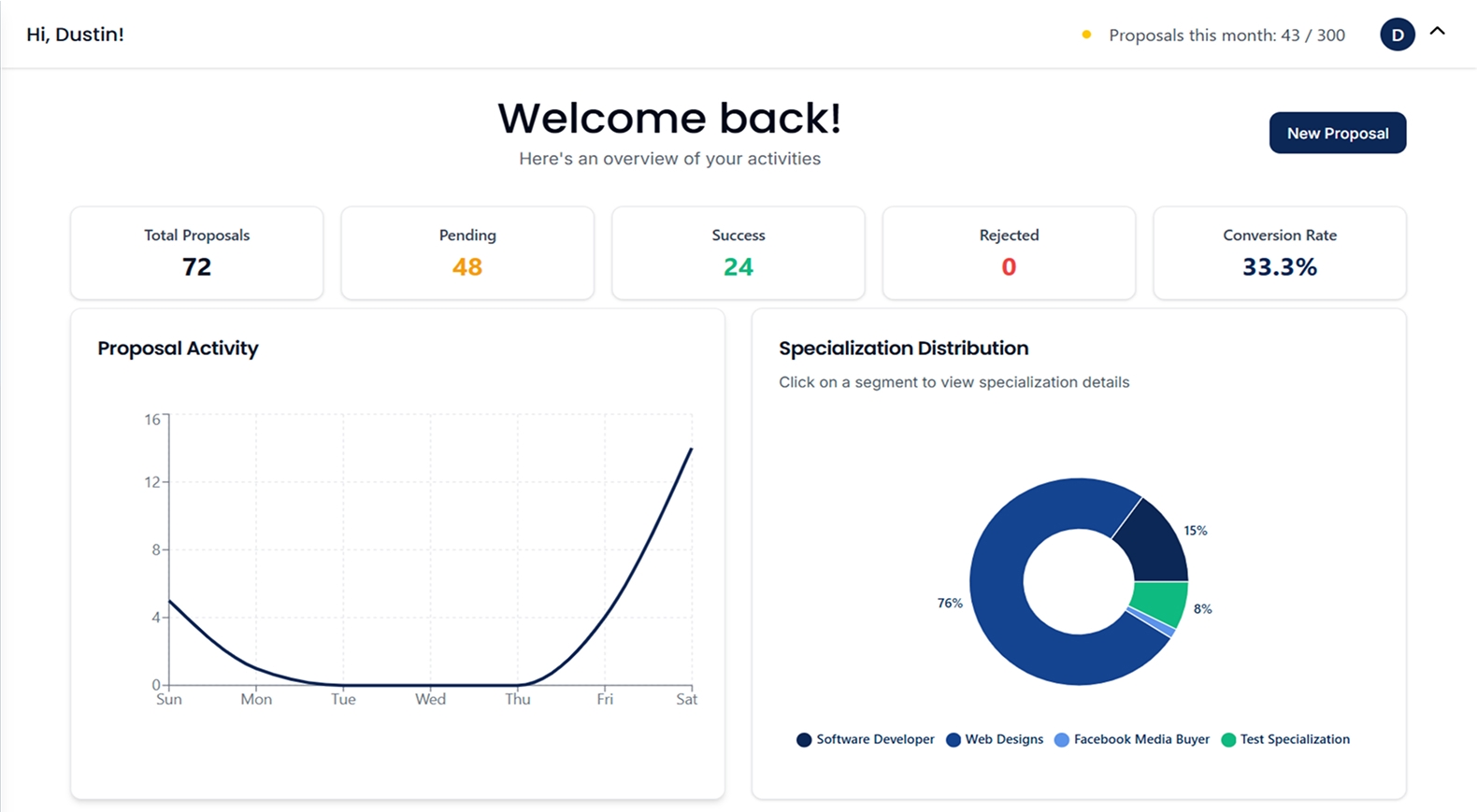Viewport: 1477px width, 812px height.
Task: Toggle Software Developer legend item
Action: pos(865,739)
